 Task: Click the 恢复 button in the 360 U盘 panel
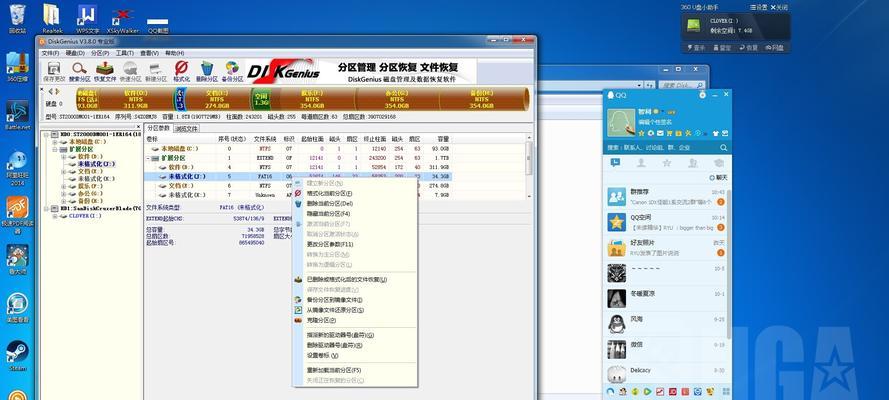[x=748, y=48]
